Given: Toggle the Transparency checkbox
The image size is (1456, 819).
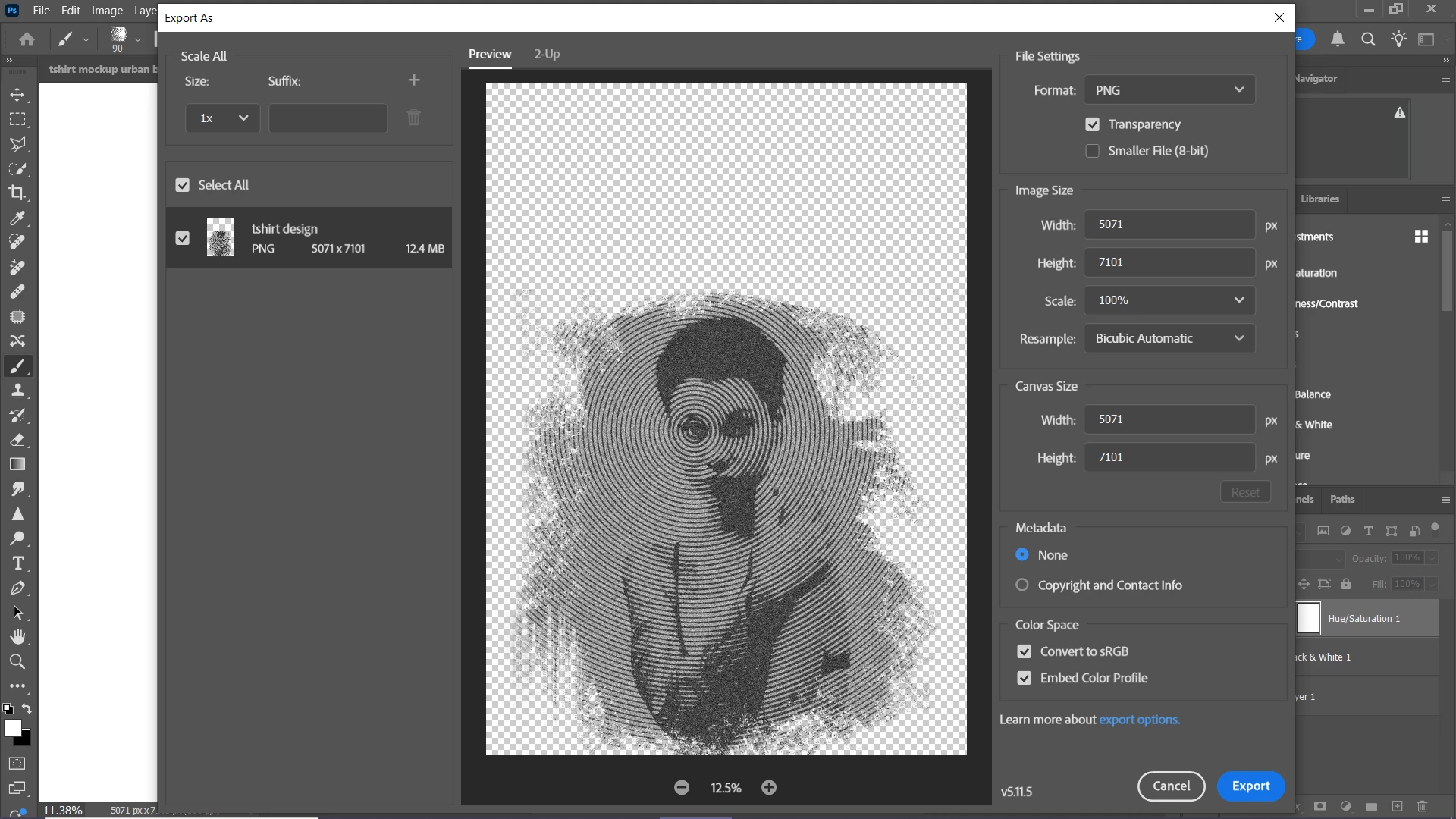Looking at the screenshot, I should click(1092, 124).
